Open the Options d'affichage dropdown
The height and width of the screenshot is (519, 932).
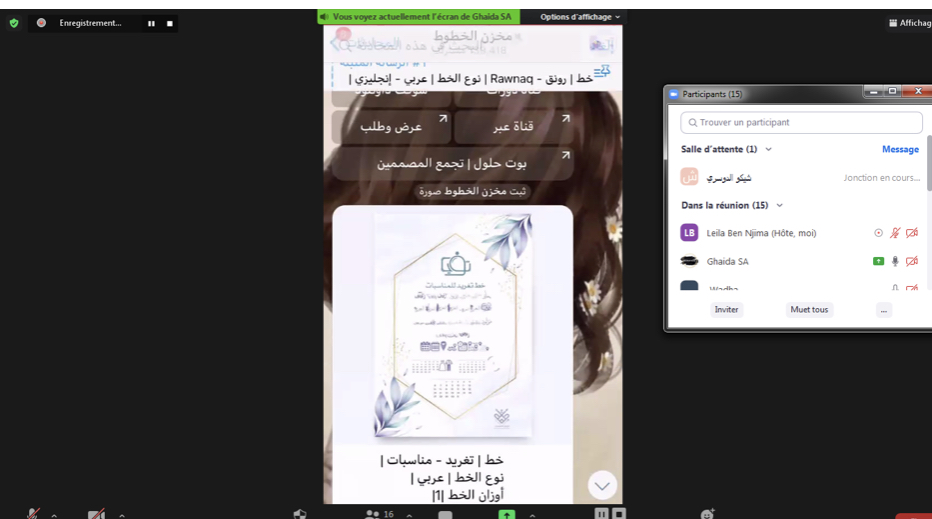580,17
